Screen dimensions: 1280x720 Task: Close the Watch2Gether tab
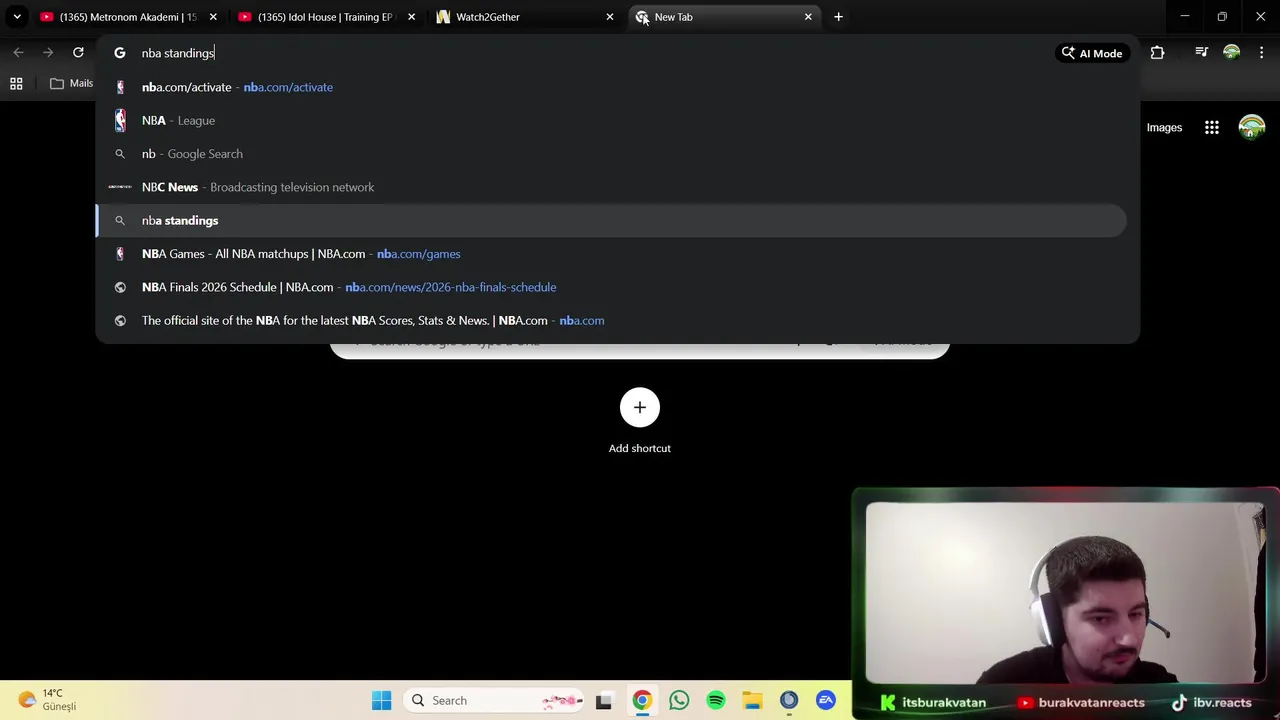click(x=610, y=17)
